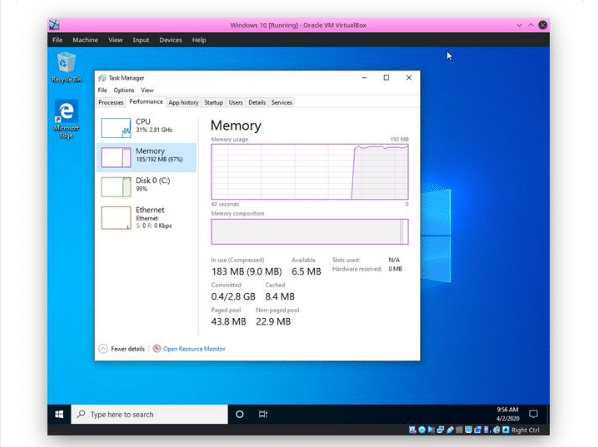
Task: Select Disk 0 (C:) performance entry
Action: click(146, 187)
